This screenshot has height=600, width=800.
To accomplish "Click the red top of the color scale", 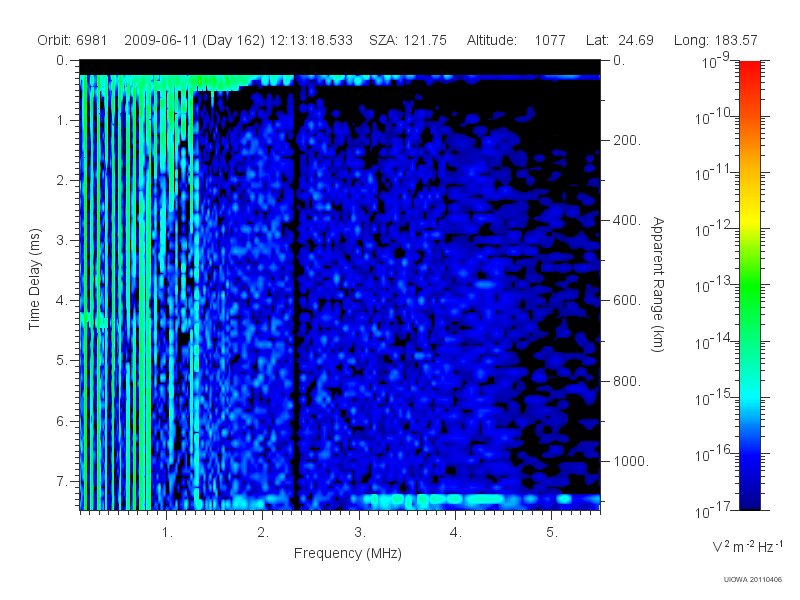I will click(749, 71).
